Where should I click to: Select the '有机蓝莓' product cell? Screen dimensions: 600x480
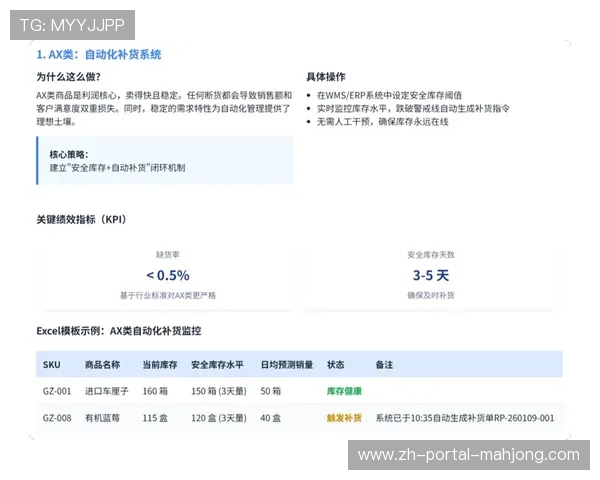point(102,418)
